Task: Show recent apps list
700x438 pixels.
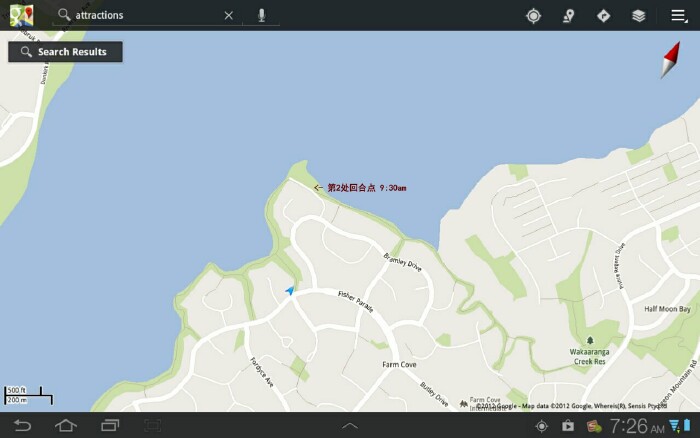Action: click(110, 425)
